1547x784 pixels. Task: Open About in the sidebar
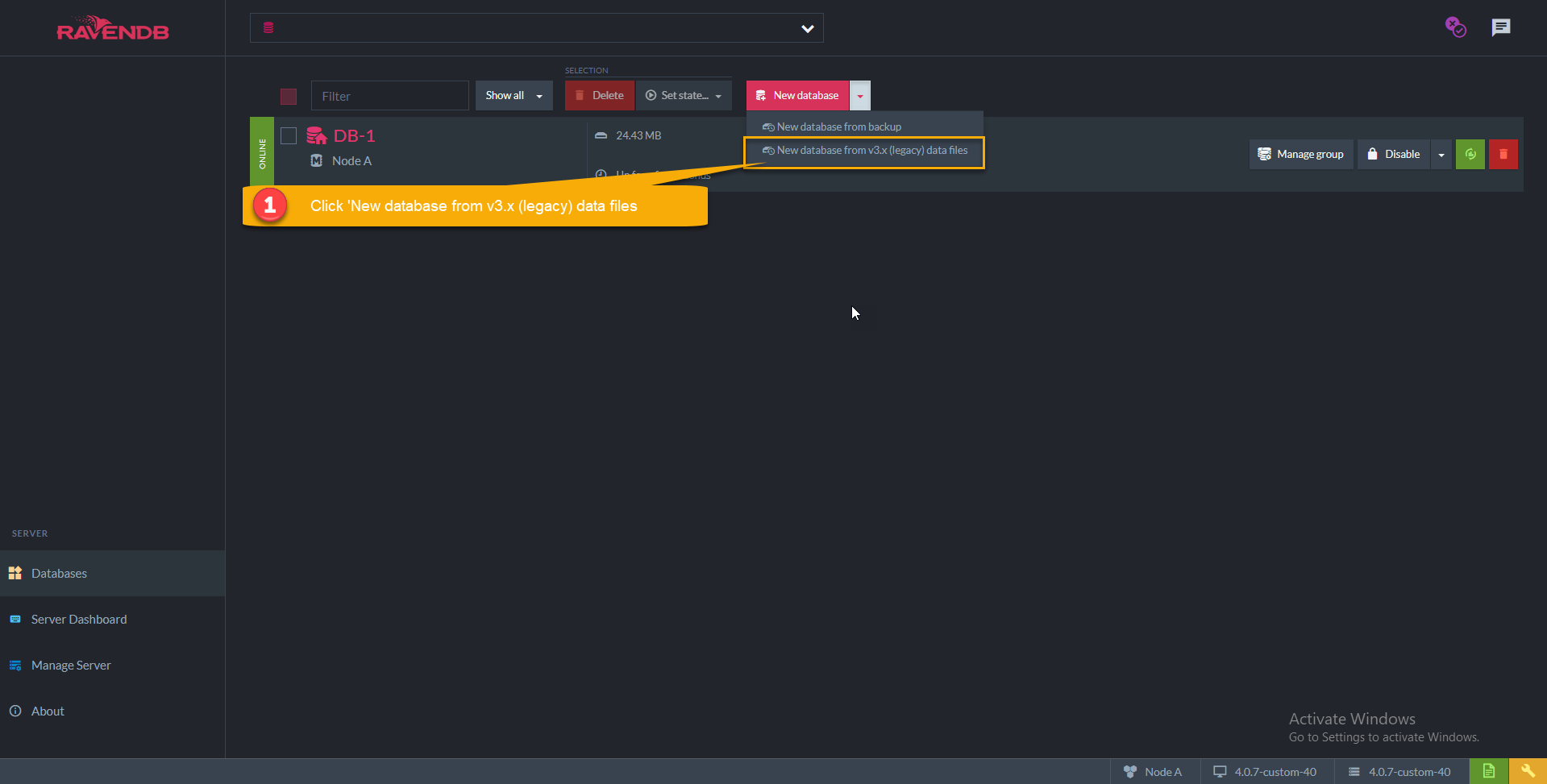coord(112,711)
